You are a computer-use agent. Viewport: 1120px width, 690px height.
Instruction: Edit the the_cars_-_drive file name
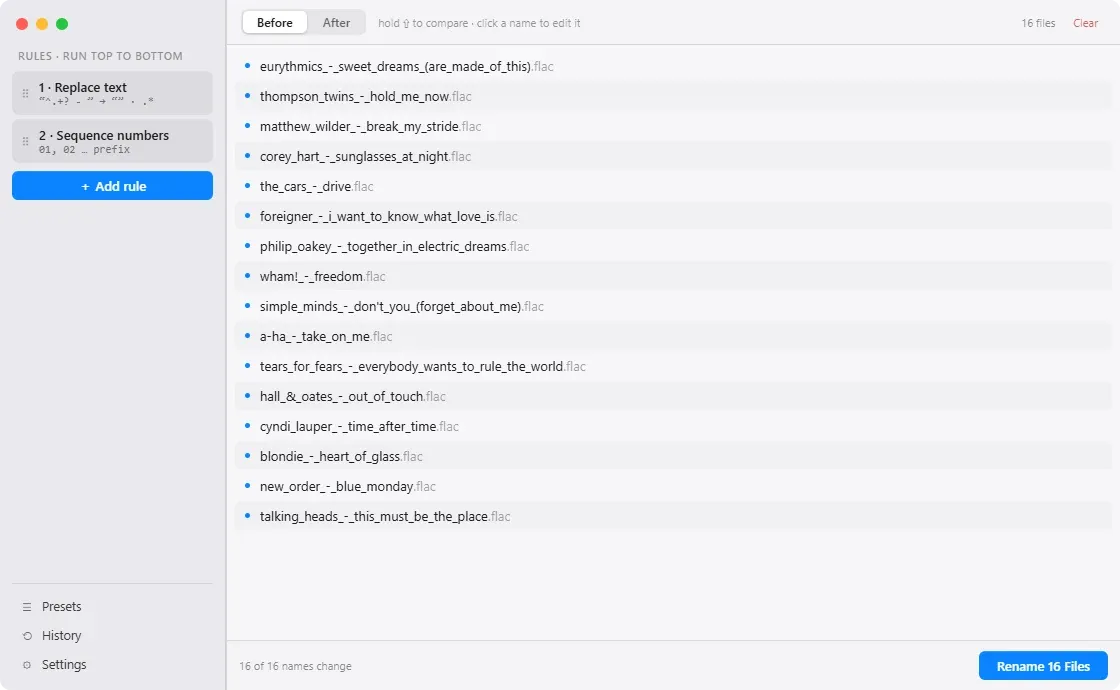tap(316, 186)
